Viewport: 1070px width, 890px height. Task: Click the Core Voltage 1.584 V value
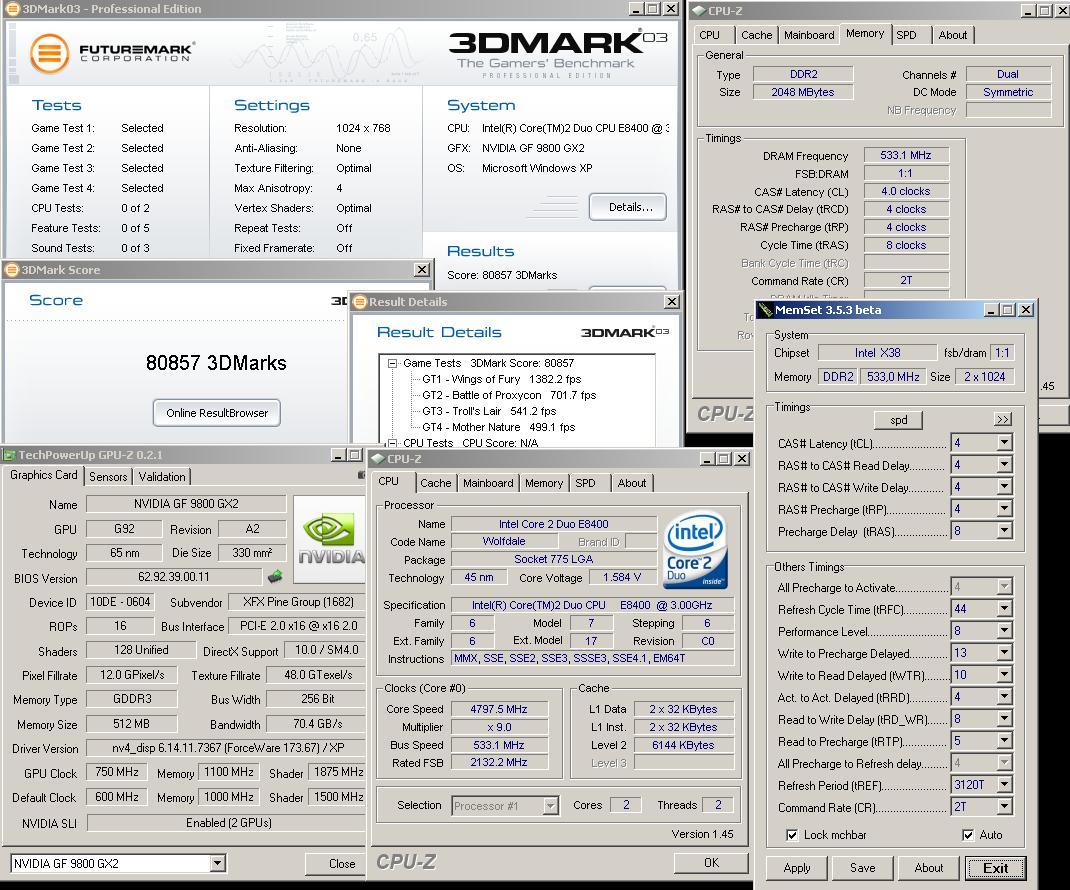click(x=622, y=577)
